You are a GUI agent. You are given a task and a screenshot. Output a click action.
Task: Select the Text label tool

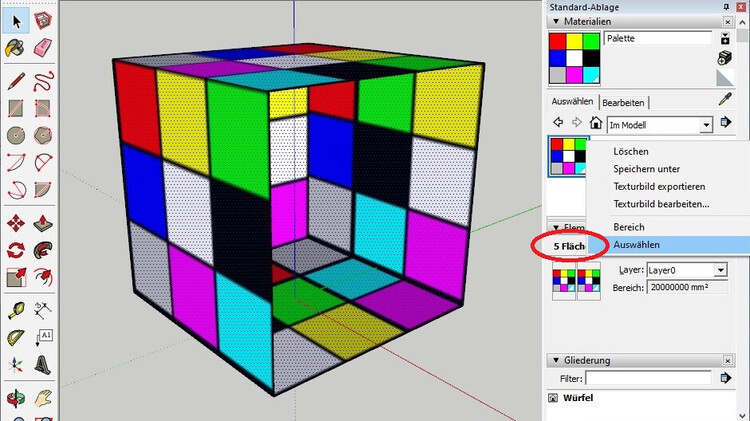(x=43, y=338)
